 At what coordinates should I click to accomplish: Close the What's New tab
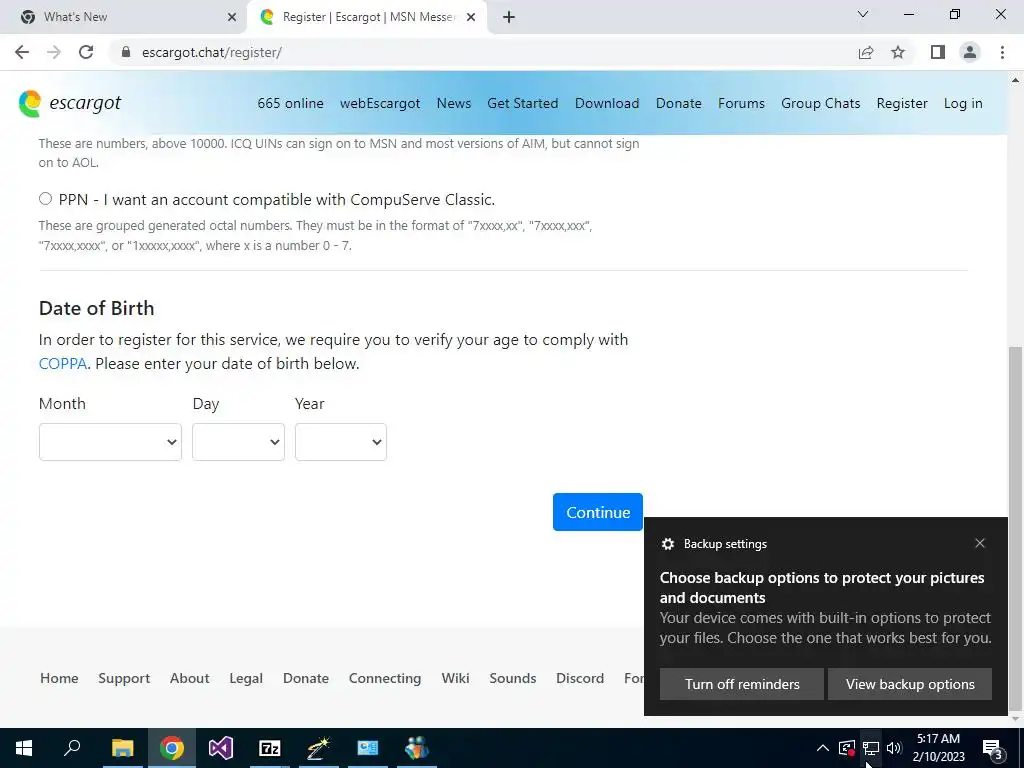click(x=232, y=18)
